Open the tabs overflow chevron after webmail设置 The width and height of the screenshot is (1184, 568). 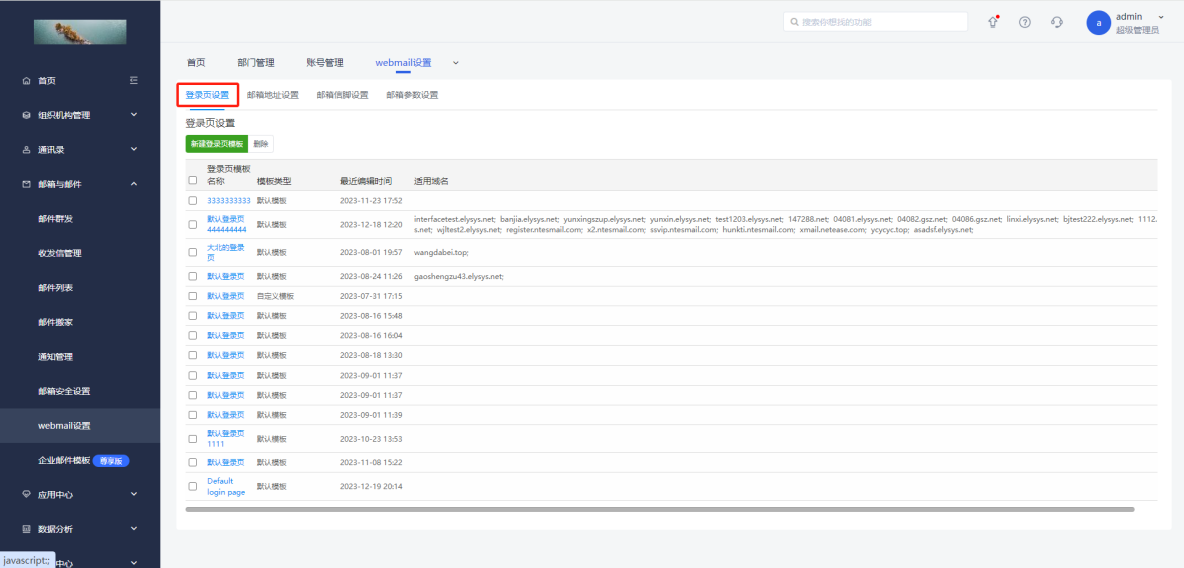pyautogui.click(x=455, y=63)
